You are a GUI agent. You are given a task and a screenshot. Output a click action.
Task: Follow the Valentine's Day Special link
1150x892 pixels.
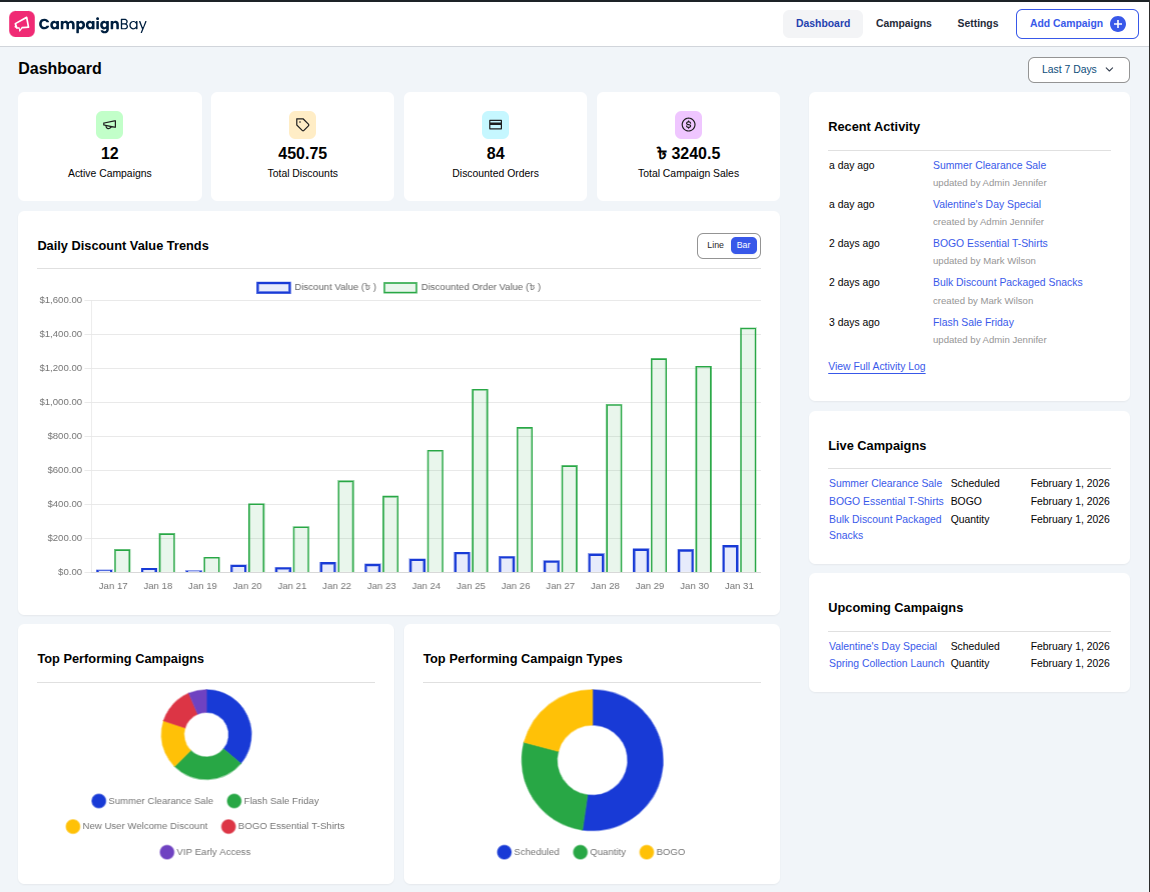(x=987, y=204)
